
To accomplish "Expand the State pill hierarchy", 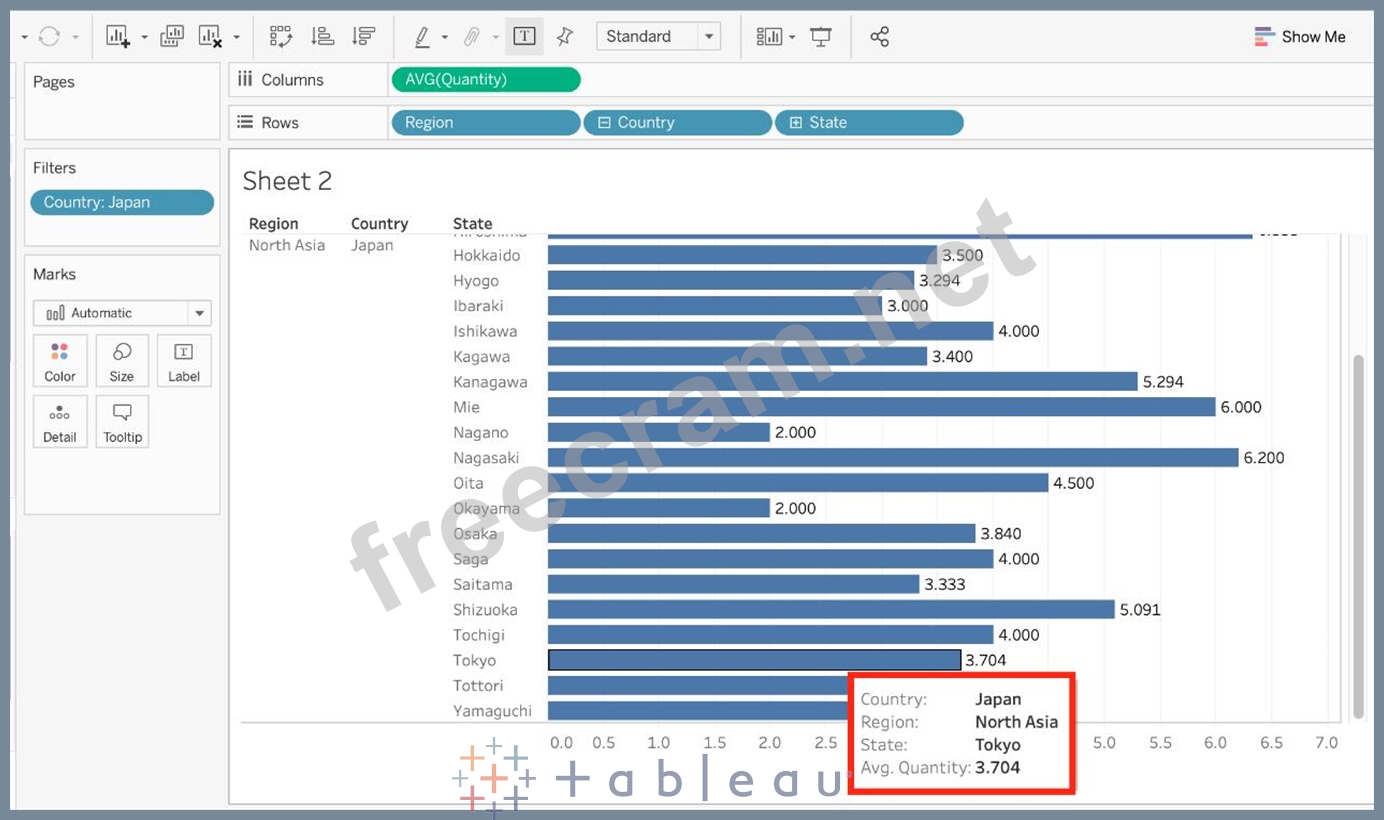I will click(796, 123).
